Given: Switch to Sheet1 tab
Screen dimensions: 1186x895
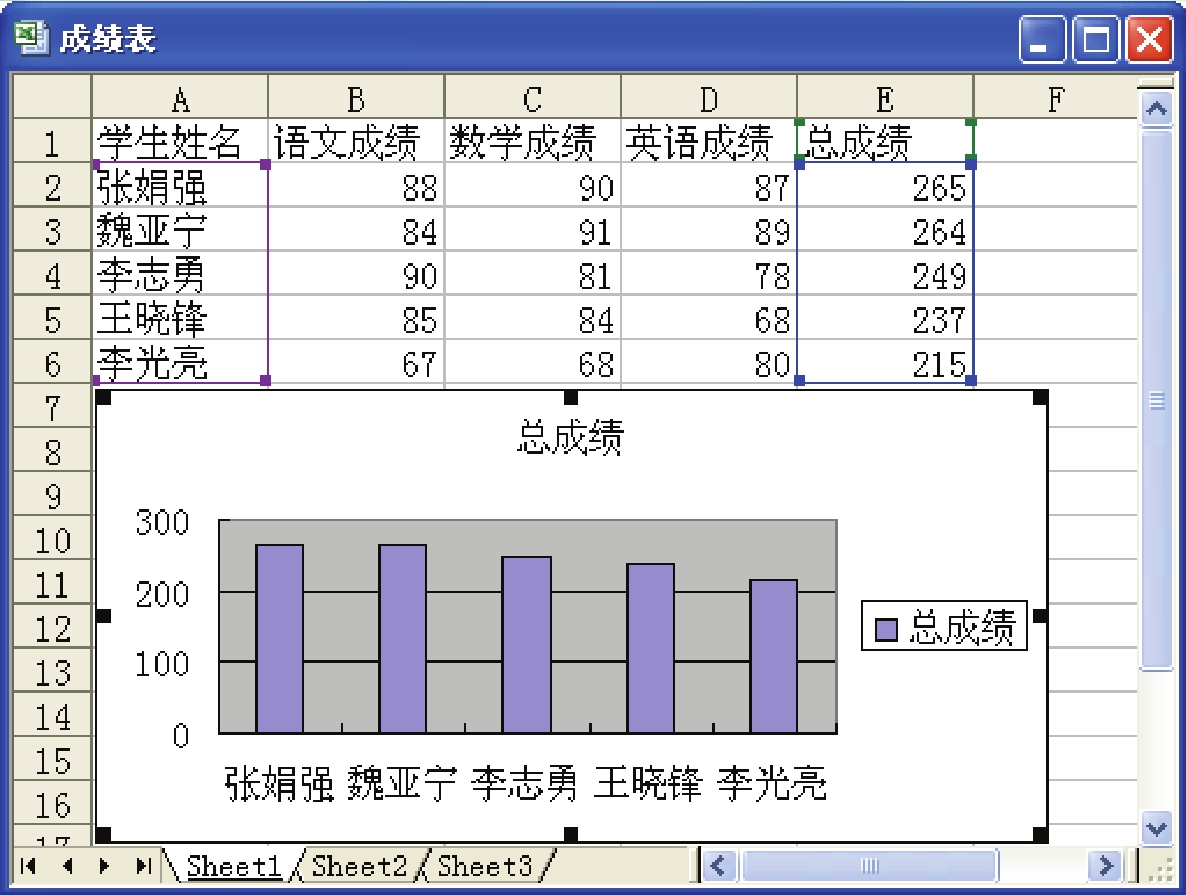Looking at the screenshot, I should coord(234,865).
